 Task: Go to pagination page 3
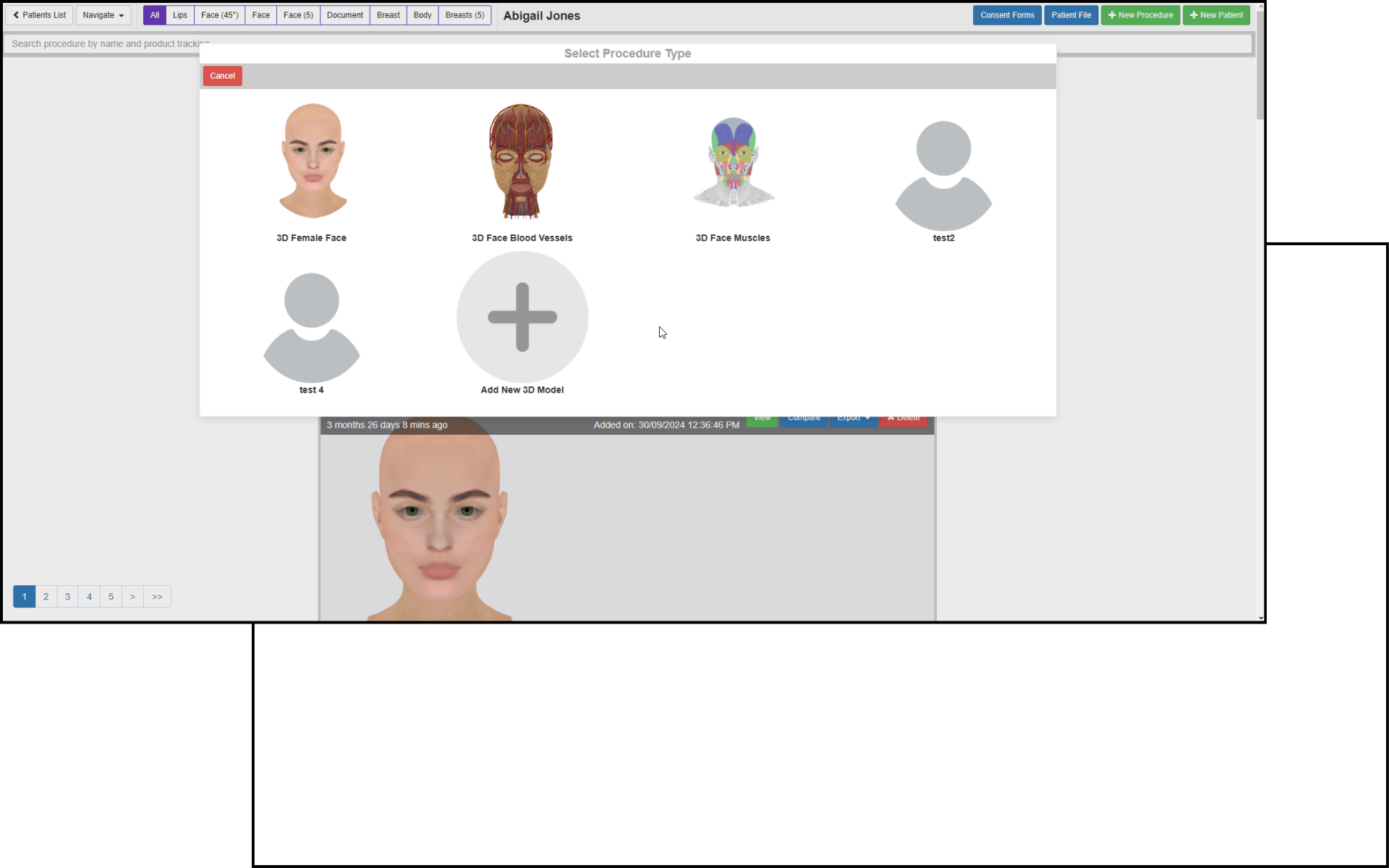[67, 597]
